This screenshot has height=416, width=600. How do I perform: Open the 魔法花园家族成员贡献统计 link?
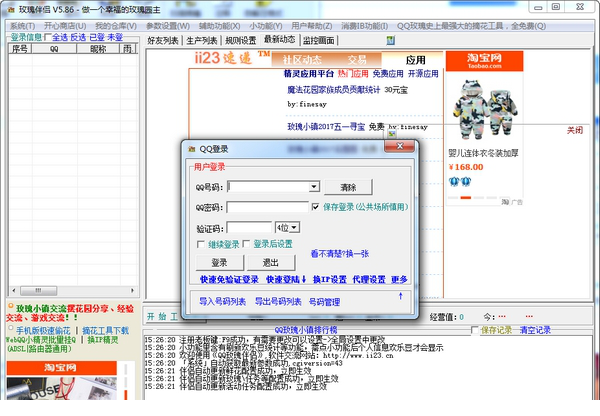(334, 90)
